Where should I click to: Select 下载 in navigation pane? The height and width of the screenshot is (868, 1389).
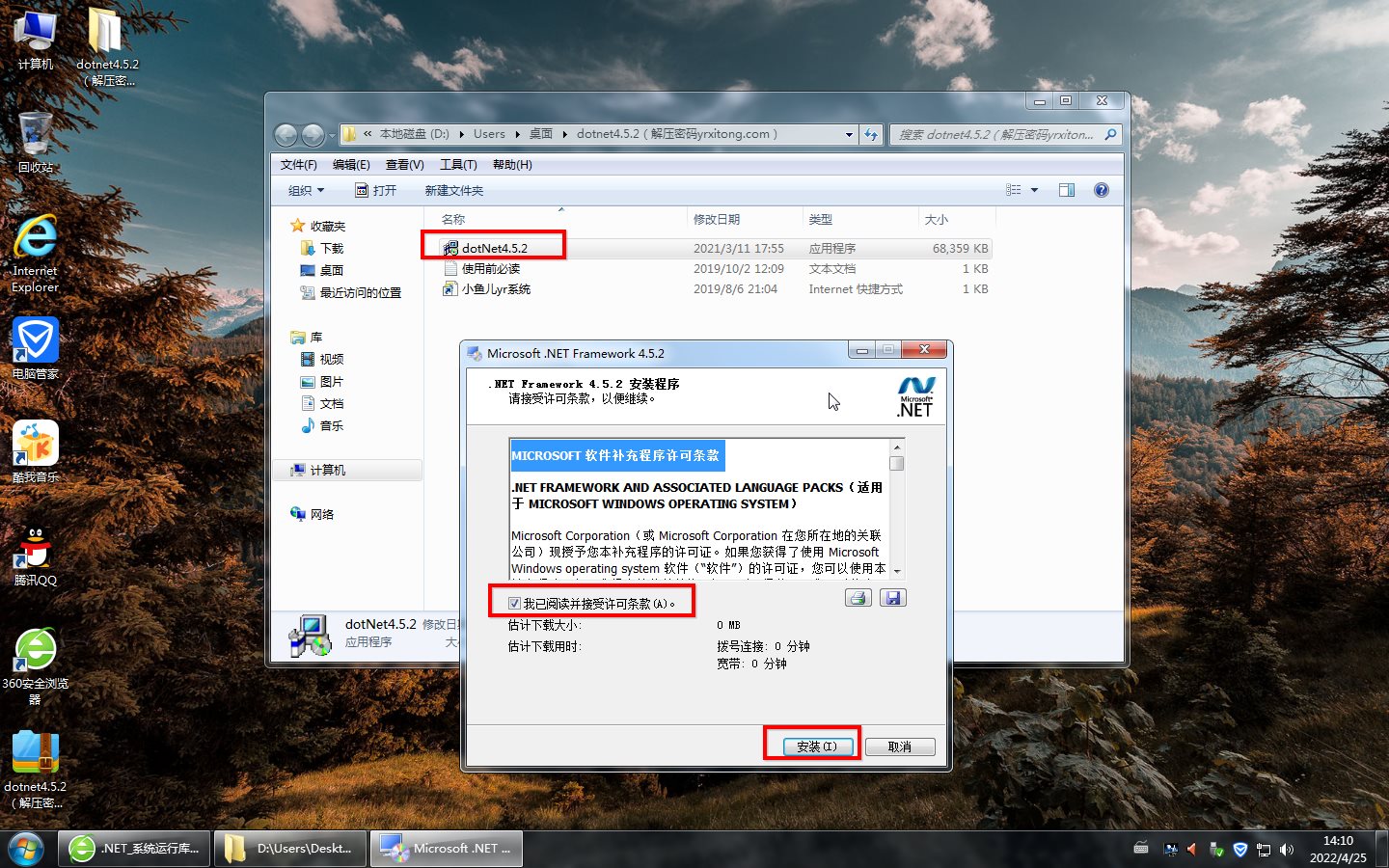(322, 249)
